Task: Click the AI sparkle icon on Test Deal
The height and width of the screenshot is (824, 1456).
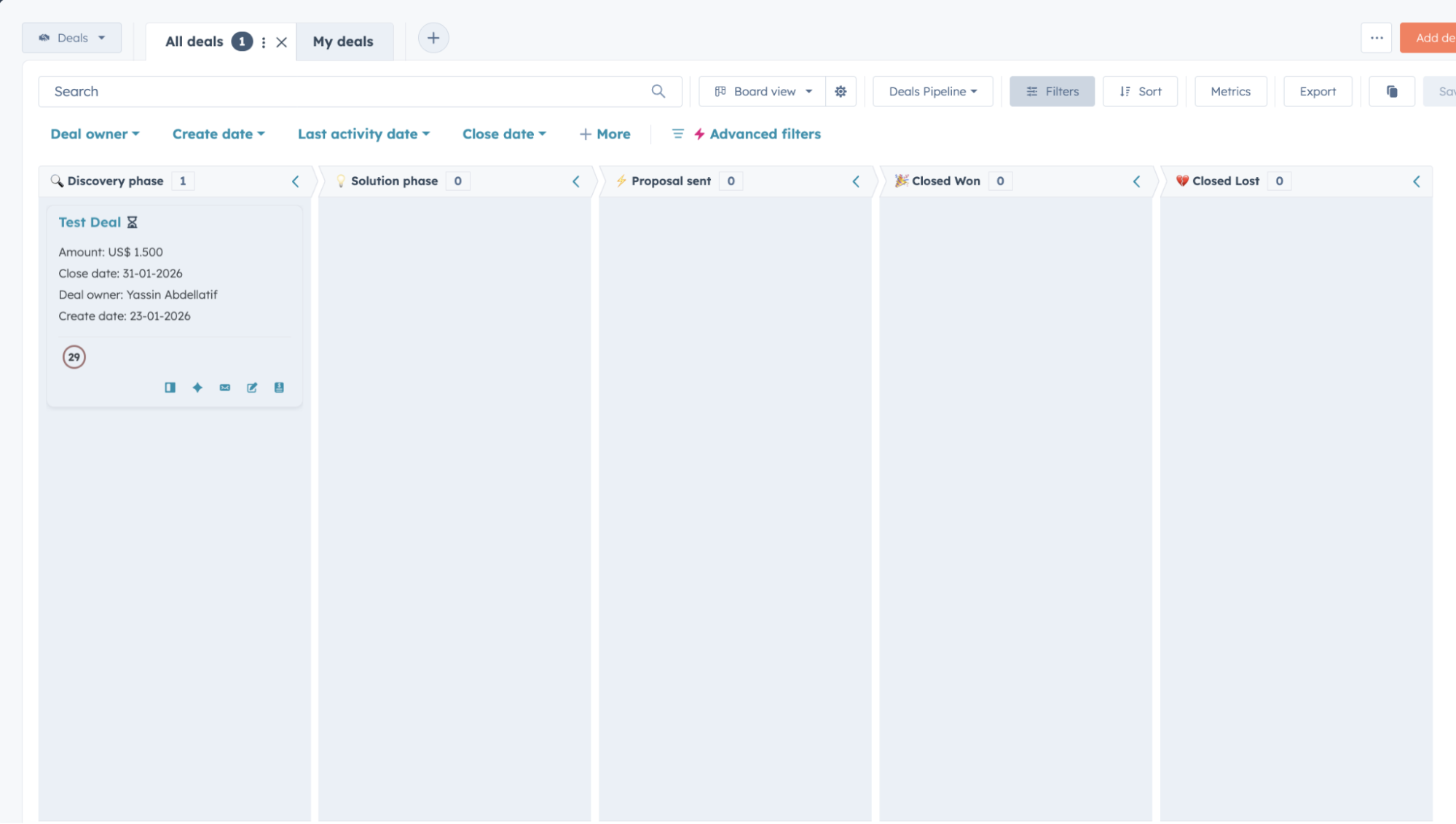Action: click(197, 388)
